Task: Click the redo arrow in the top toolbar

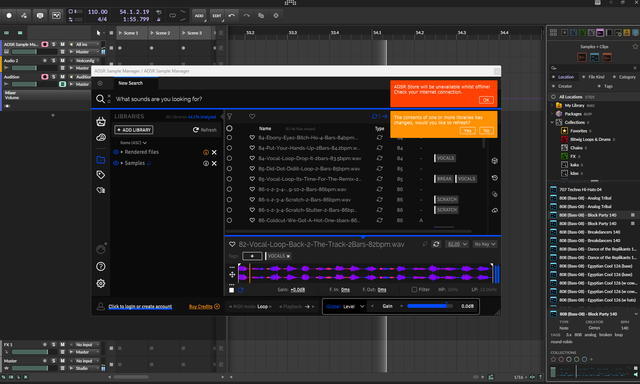Action: pyautogui.click(x=246, y=16)
